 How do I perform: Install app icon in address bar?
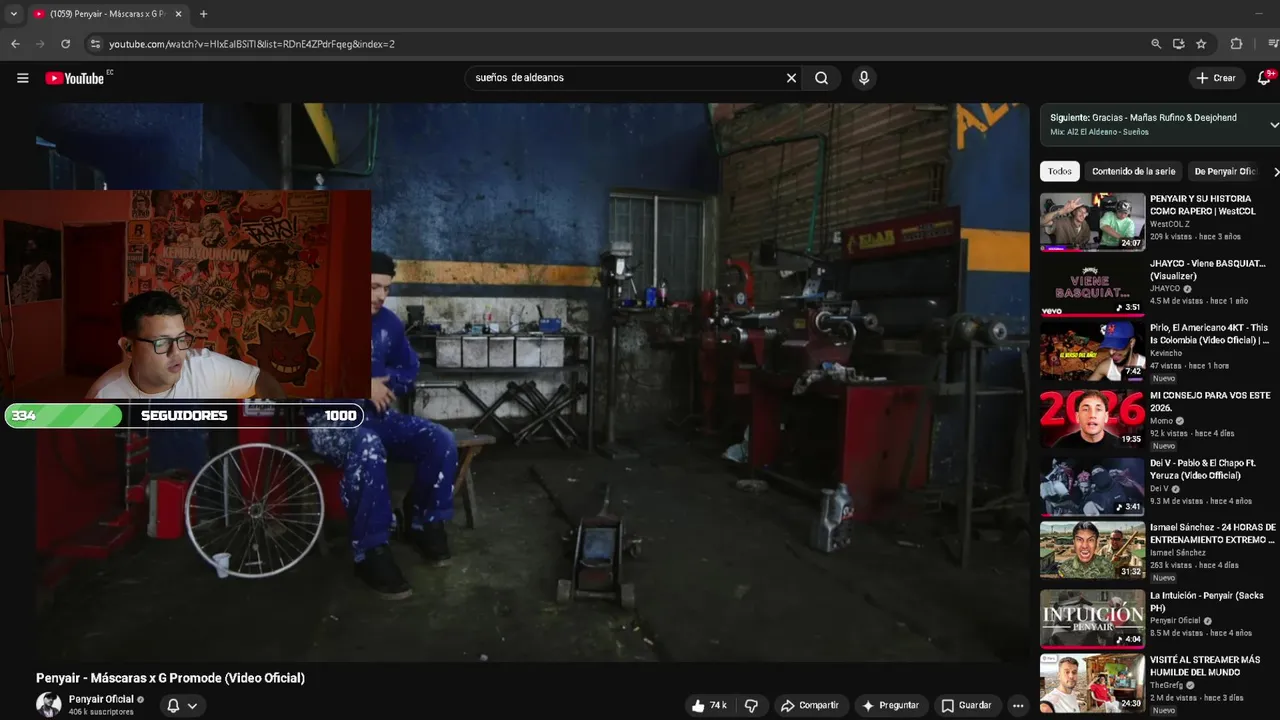(1179, 44)
